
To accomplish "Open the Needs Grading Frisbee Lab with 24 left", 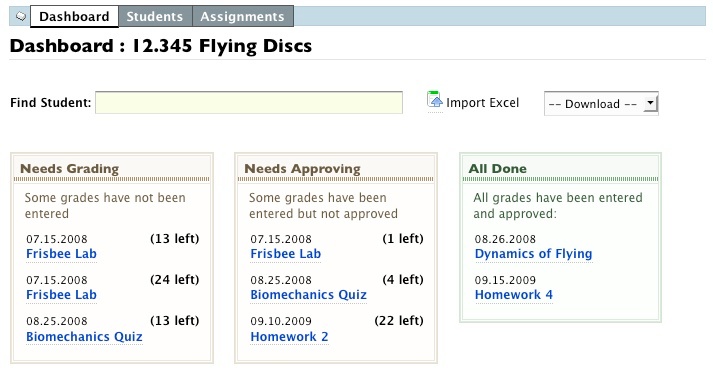I will point(61,295).
